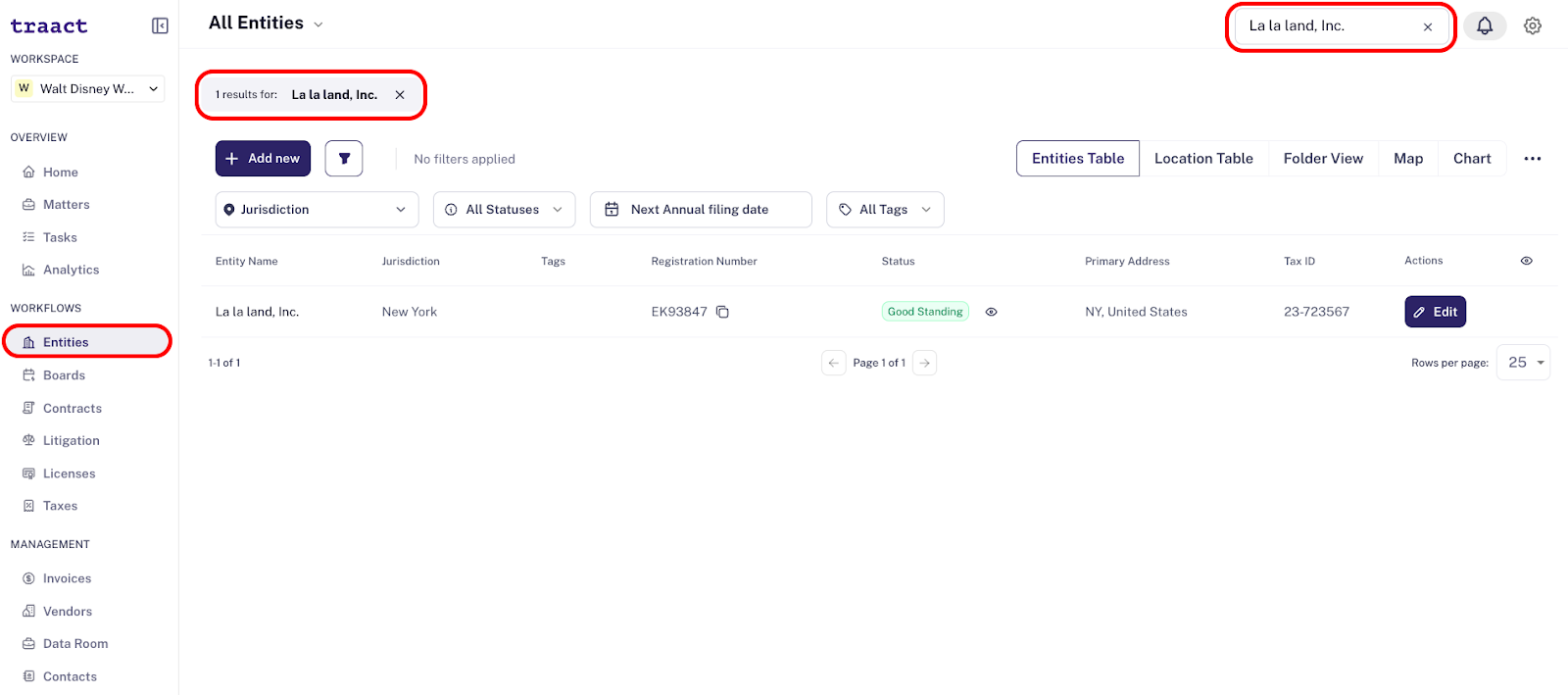Expand the Walt Disney workspace dropdown
Image resolution: width=1568 pixels, height=695 pixels.
tap(87, 88)
